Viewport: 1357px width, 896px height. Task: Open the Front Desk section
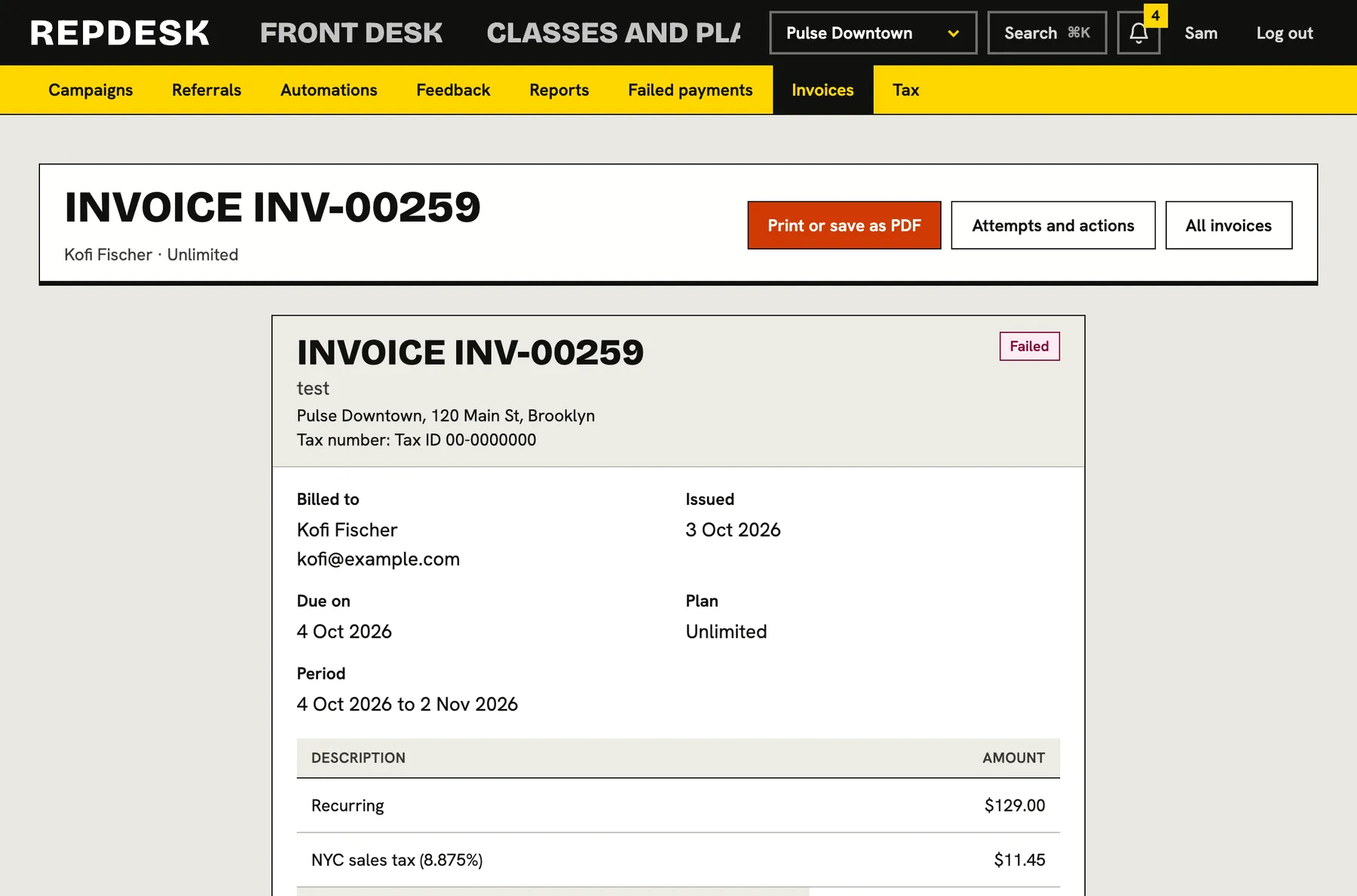pos(351,33)
